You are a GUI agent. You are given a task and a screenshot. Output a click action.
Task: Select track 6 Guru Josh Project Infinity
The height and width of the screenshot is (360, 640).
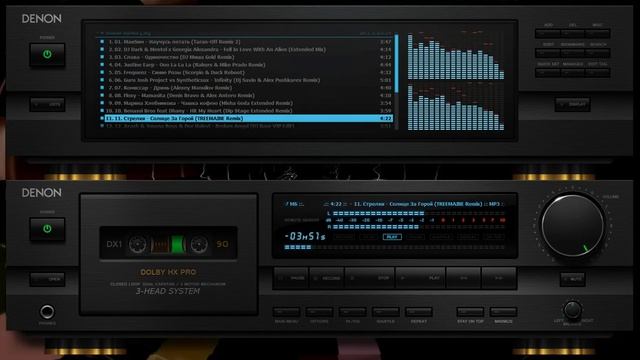[245, 80]
